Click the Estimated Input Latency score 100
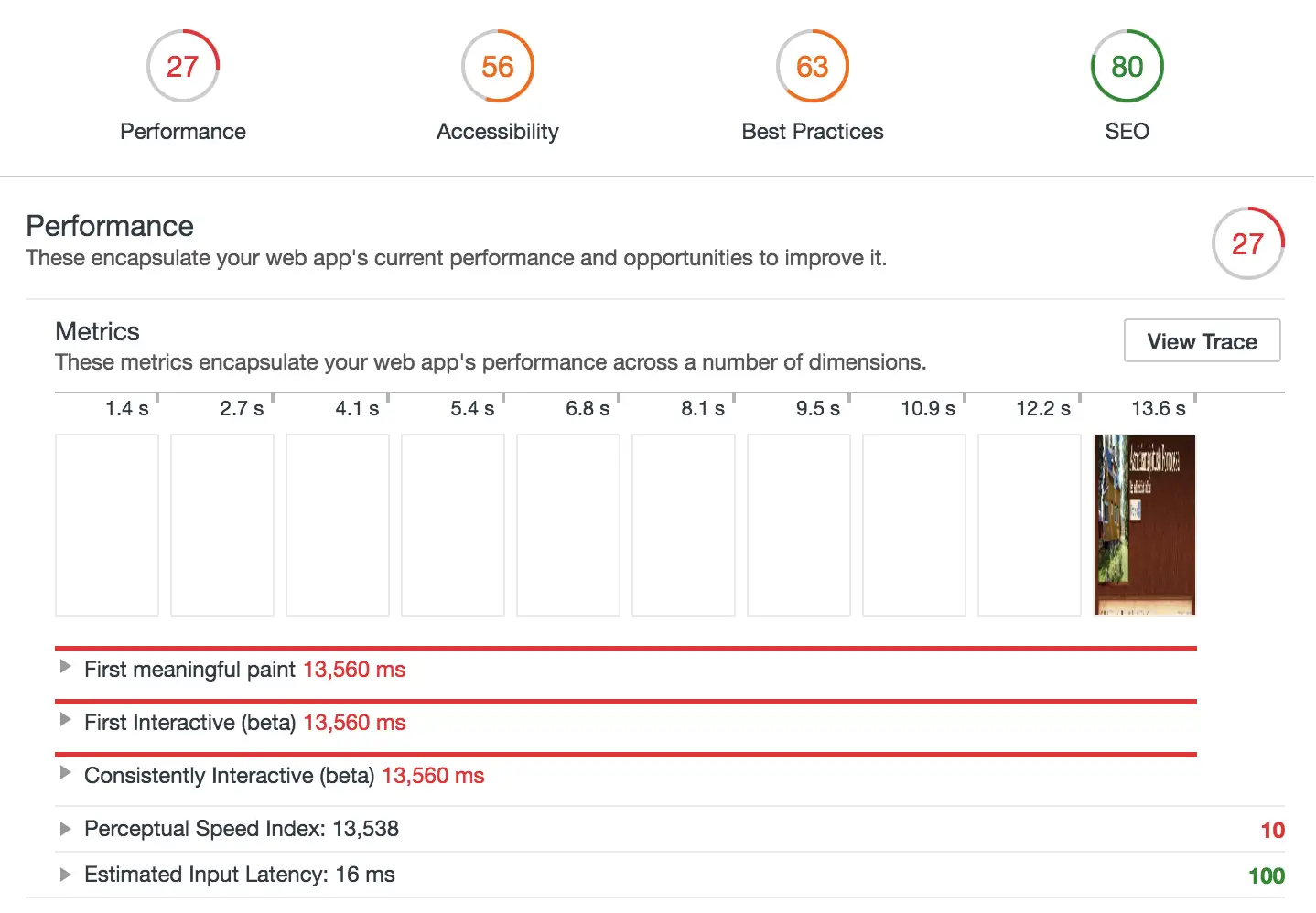The image size is (1316, 913). pos(1267,876)
